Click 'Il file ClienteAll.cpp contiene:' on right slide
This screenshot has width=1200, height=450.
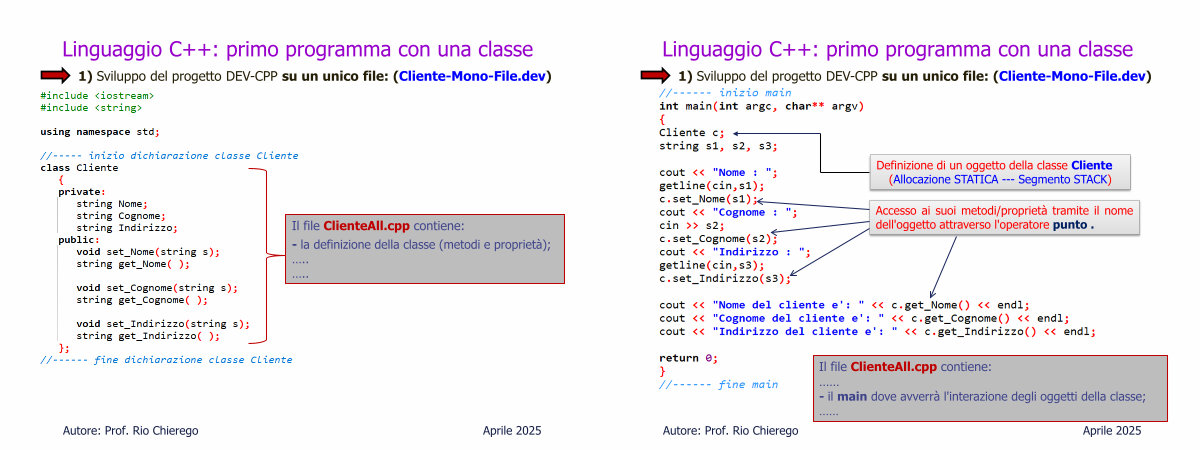(x=906, y=367)
